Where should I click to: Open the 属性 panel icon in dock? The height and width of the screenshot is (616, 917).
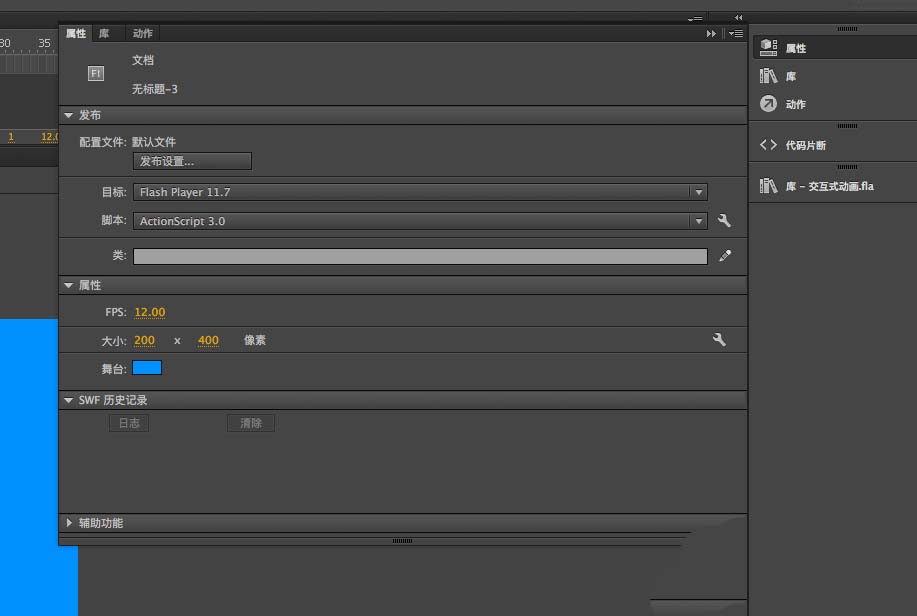[768, 47]
